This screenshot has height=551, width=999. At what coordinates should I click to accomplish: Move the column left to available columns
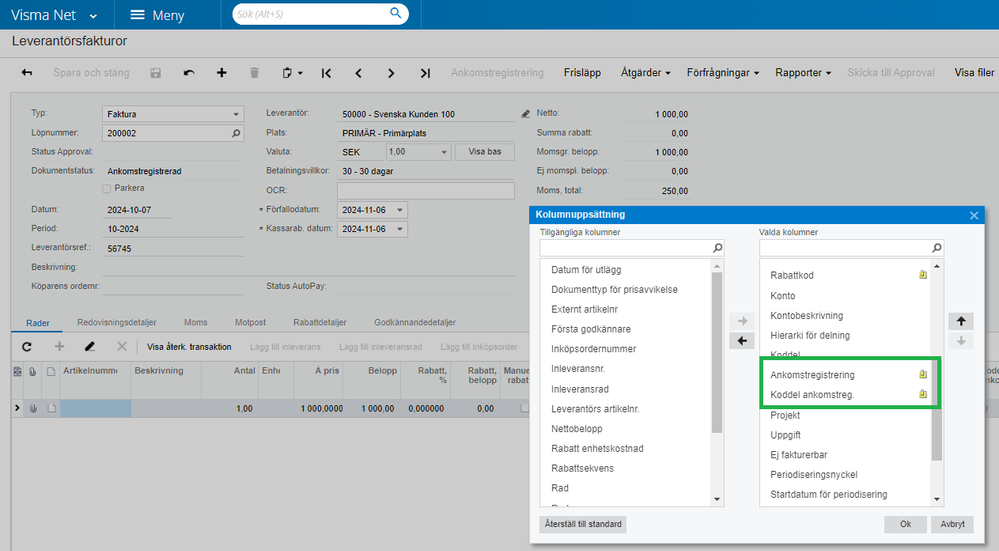[741, 341]
